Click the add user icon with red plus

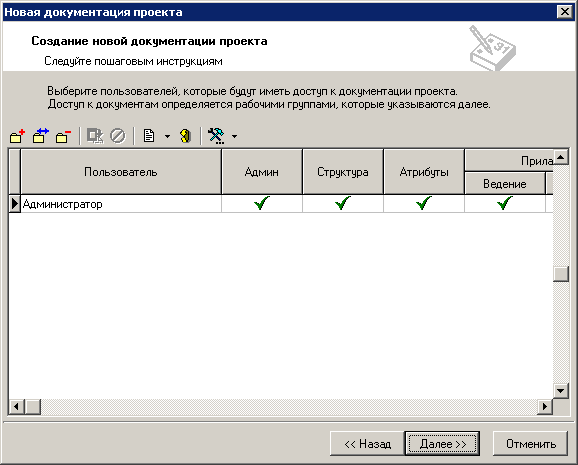point(17,136)
